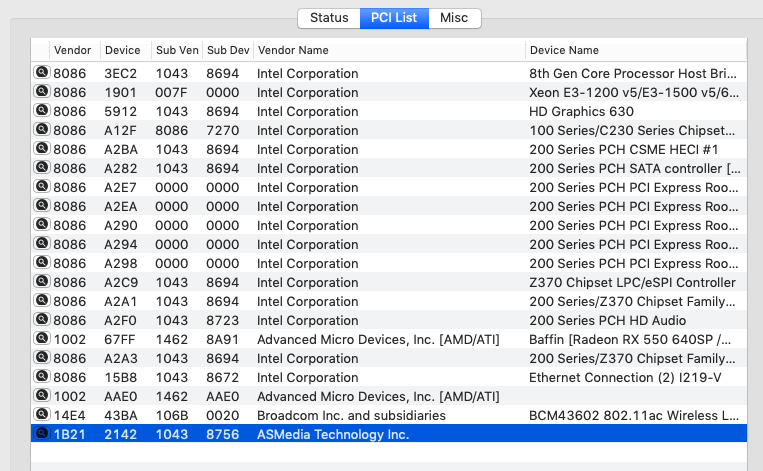
Task: Click the lookup icon for device A294
Action: (42, 243)
